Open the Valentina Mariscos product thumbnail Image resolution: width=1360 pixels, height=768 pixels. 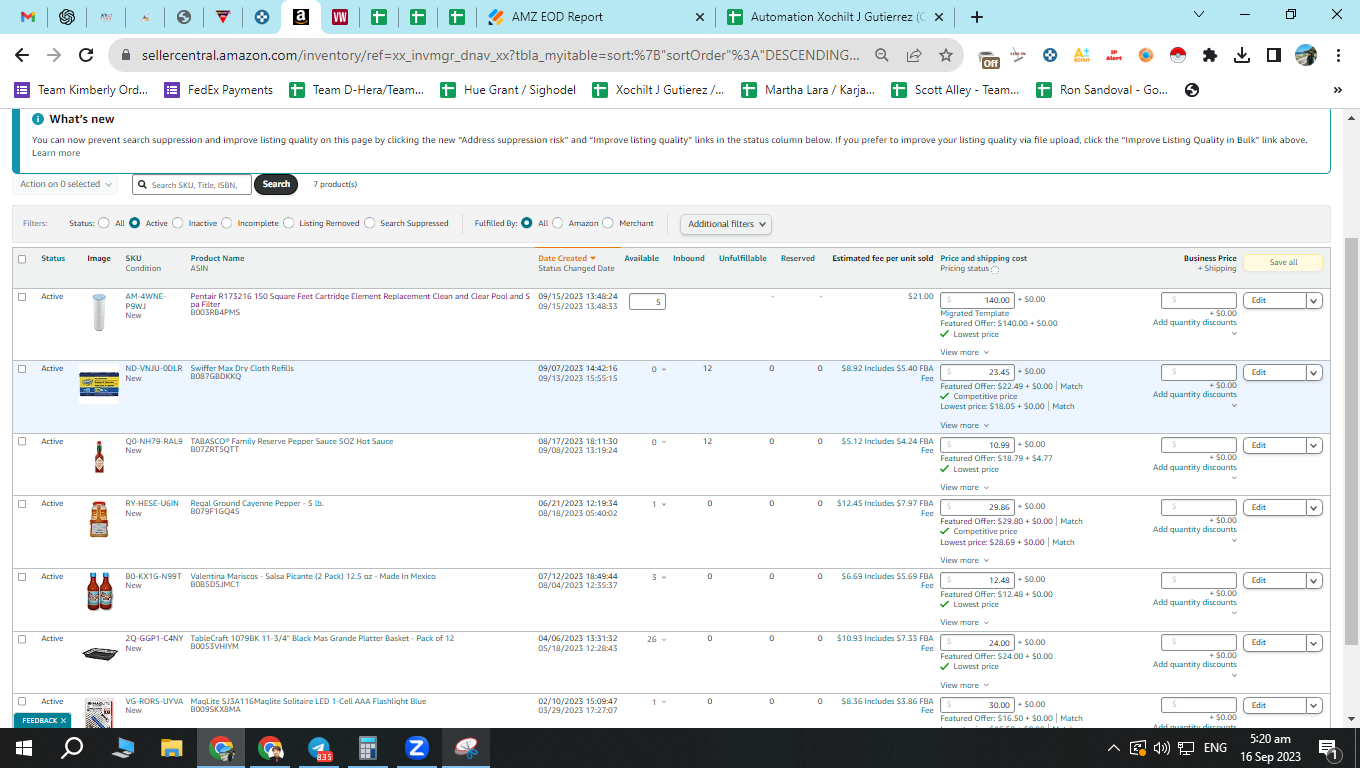point(99,594)
